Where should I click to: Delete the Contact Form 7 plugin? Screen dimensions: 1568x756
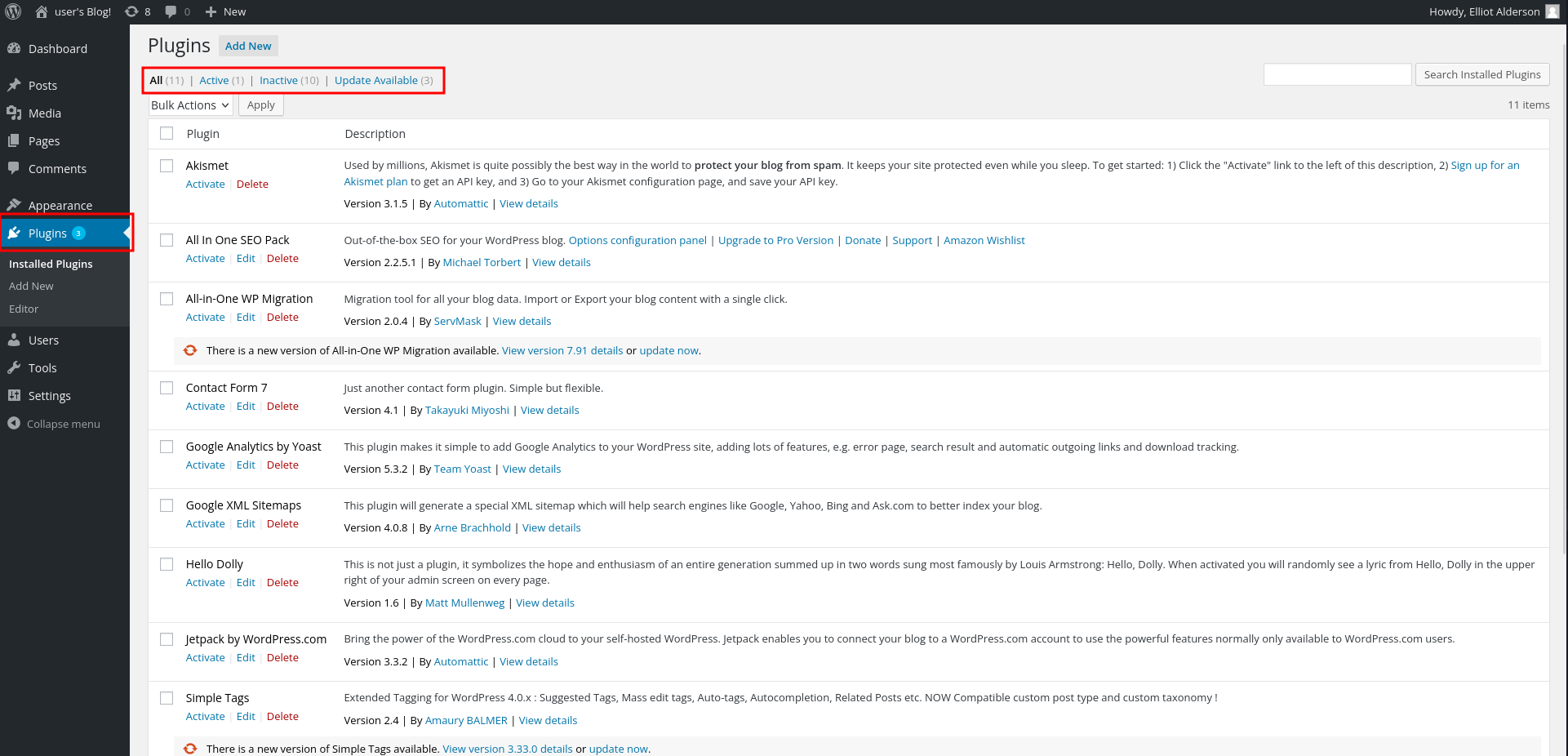(x=282, y=406)
